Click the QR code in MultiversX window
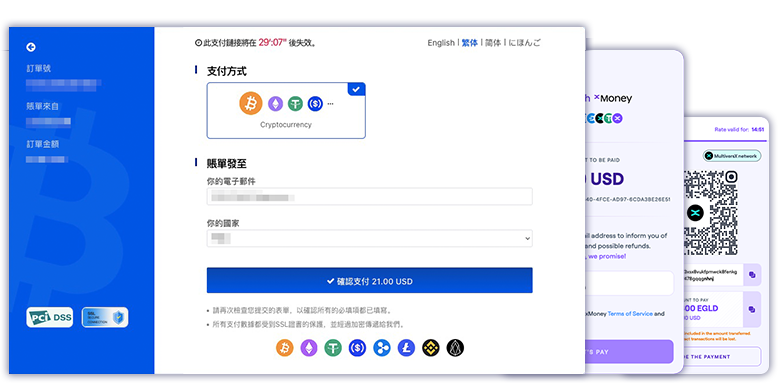The height and width of the screenshot is (383, 778). (711, 213)
